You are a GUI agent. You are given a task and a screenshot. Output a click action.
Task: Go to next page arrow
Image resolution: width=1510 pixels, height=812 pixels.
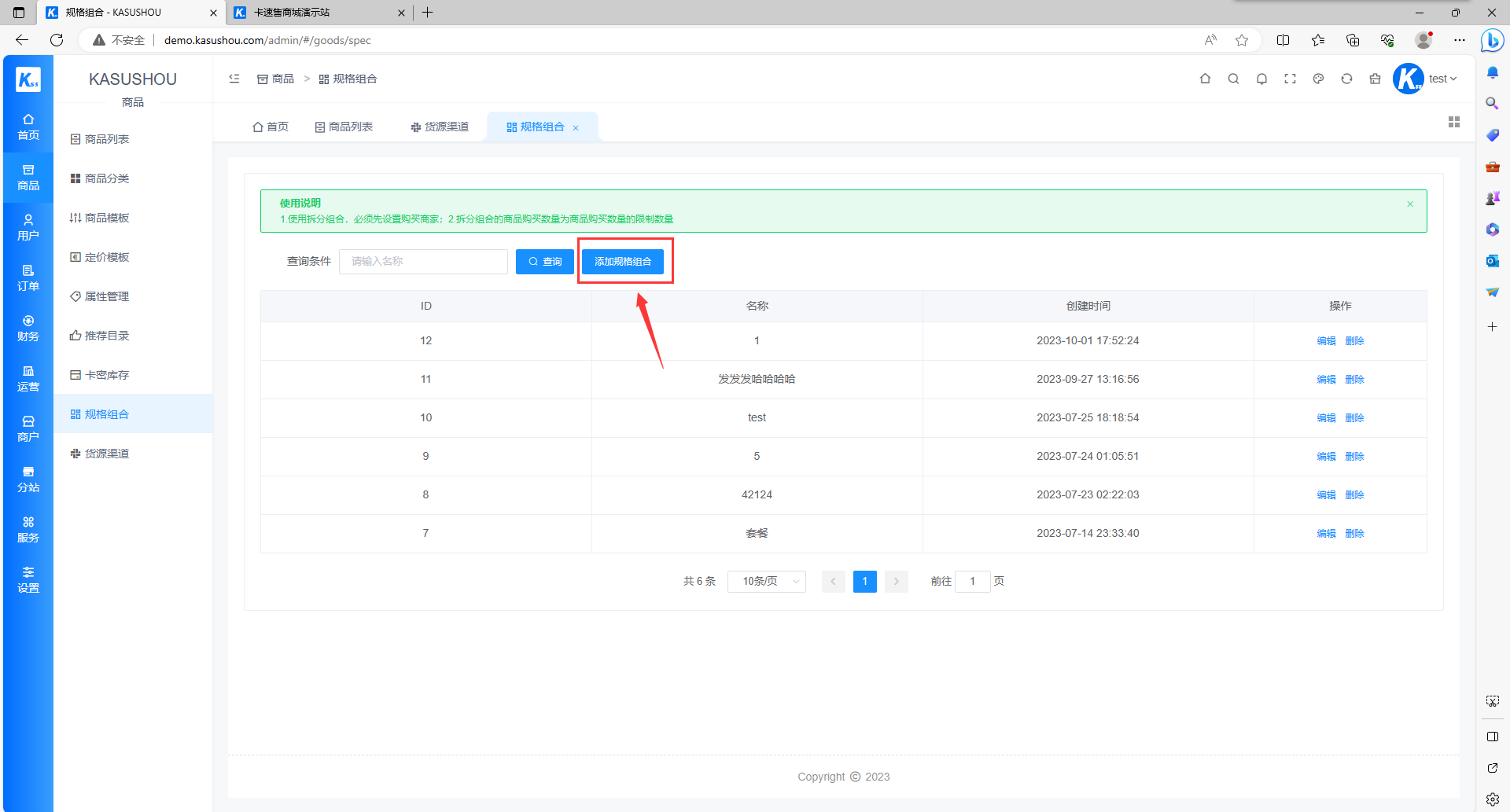(x=897, y=582)
